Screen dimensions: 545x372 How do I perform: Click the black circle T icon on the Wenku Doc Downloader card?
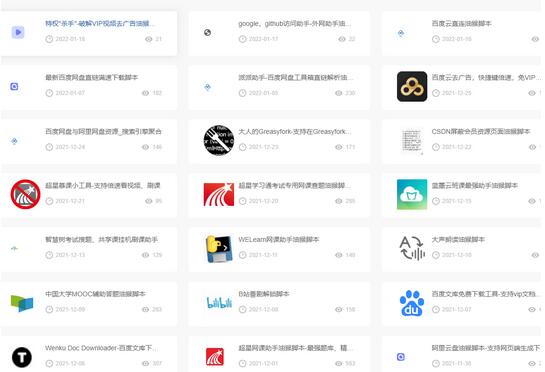tap(22, 357)
